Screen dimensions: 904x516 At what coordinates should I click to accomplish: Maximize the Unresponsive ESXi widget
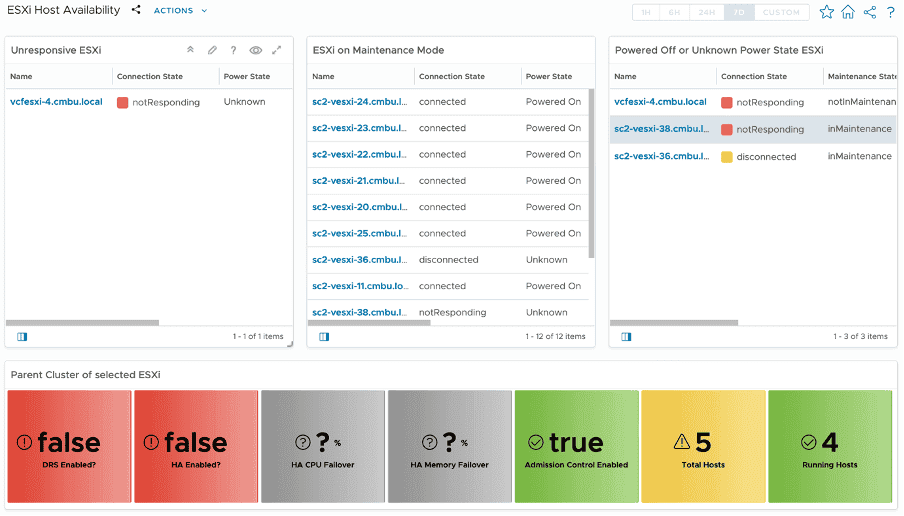pyautogui.click(x=277, y=50)
